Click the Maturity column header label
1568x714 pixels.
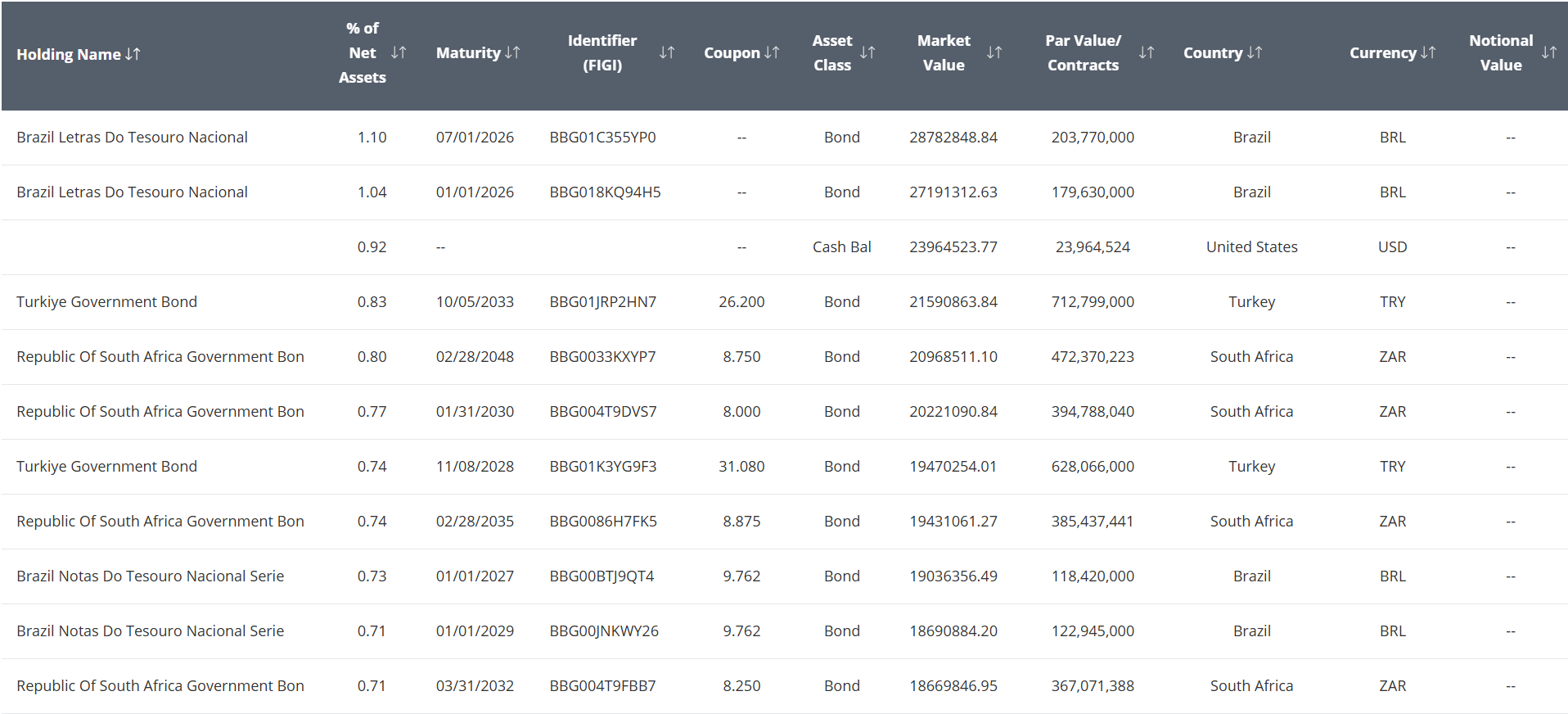tap(468, 52)
